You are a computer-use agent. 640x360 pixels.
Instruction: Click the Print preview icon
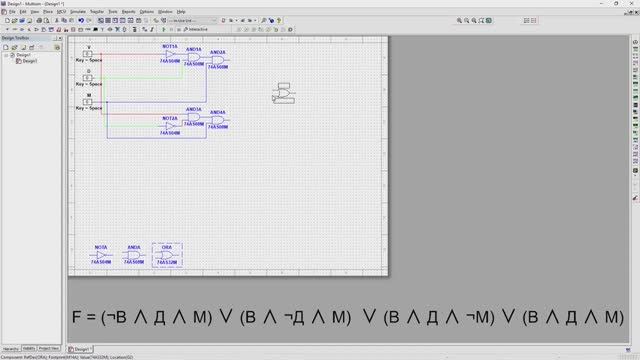tap(47, 20)
